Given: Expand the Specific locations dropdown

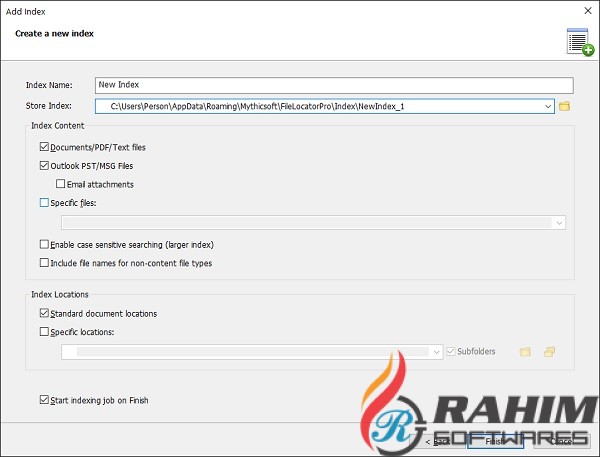Looking at the screenshot, I should (436, 352).
